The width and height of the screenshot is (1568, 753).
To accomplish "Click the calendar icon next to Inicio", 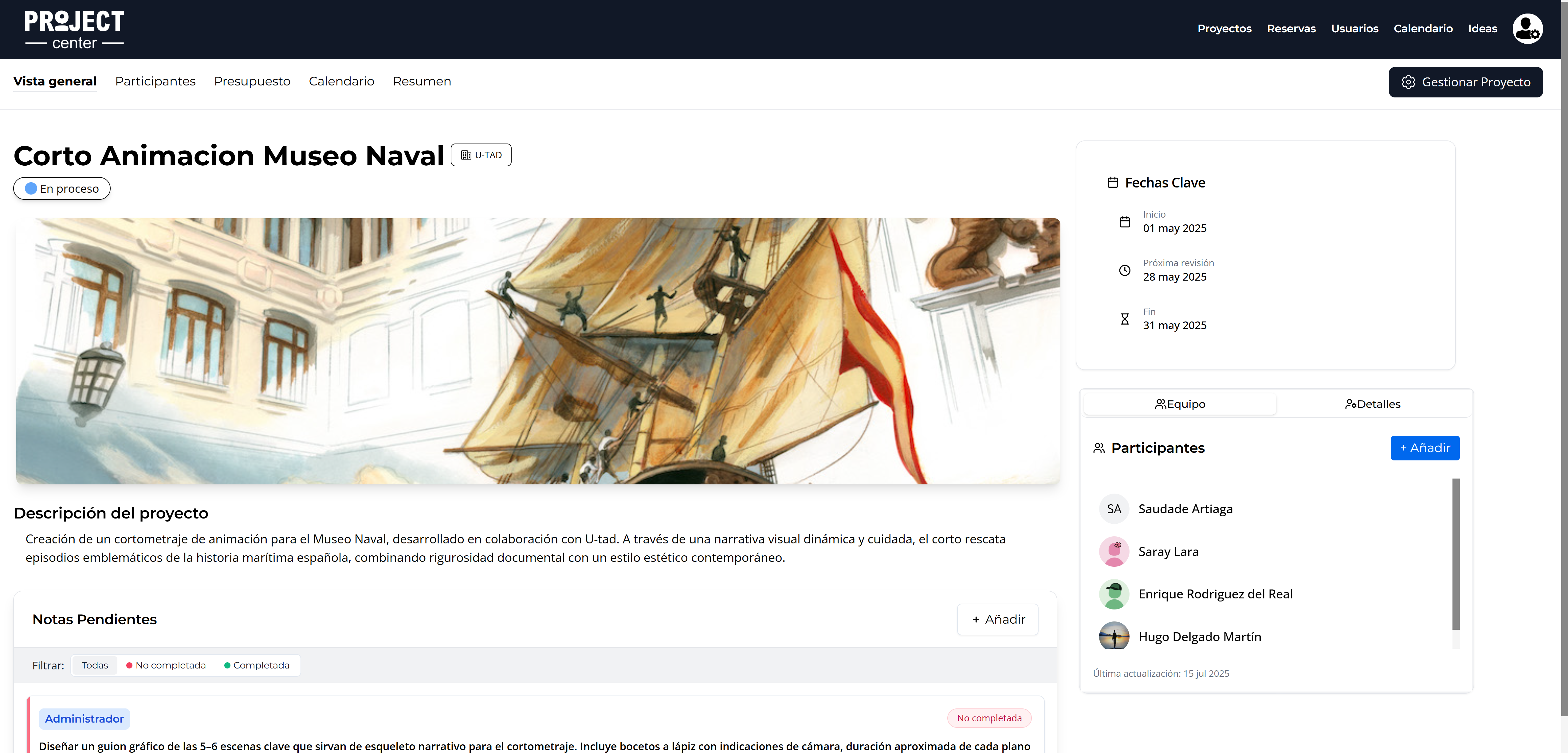I will [x=1125, y=222].
